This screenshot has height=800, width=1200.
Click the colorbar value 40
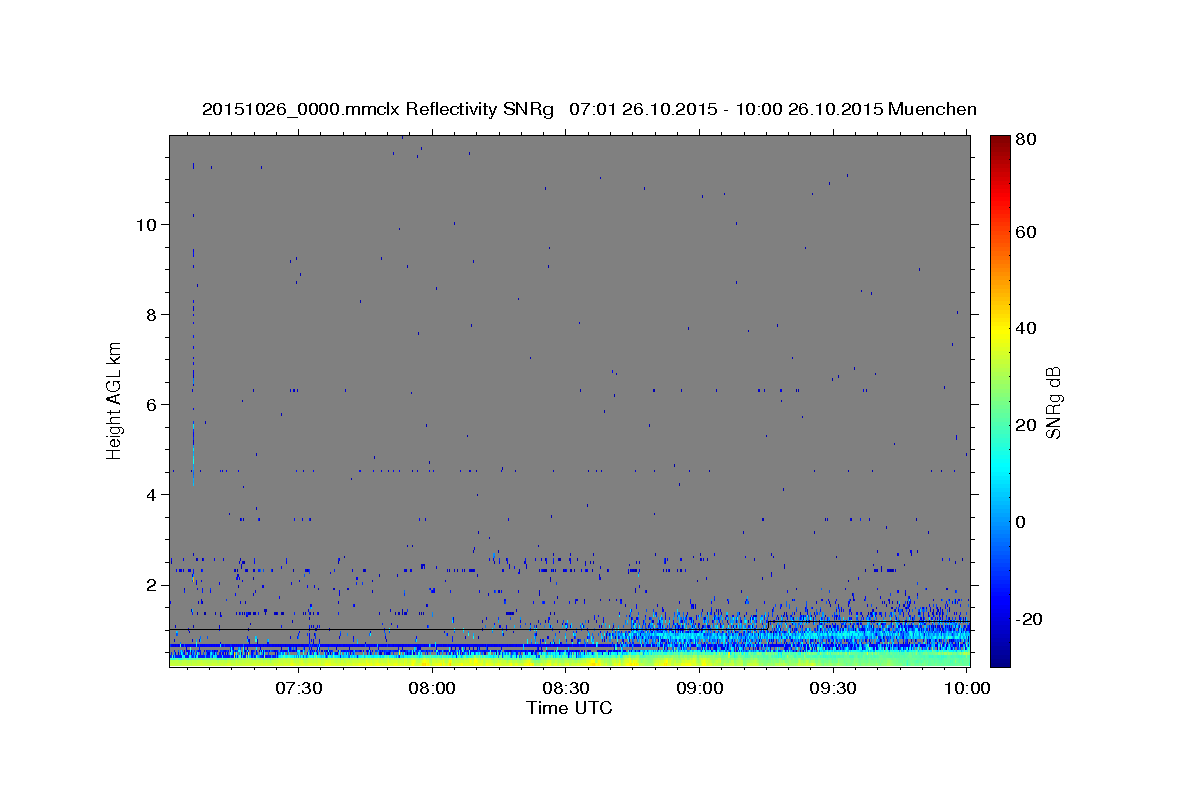(1025, 328)
